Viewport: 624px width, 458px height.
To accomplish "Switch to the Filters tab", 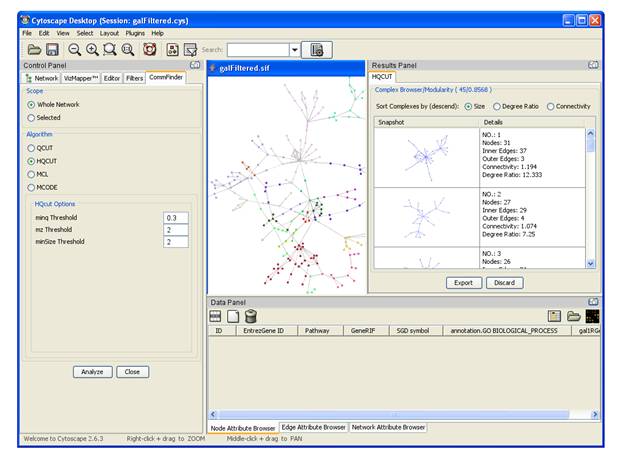I will pos(134,78).
